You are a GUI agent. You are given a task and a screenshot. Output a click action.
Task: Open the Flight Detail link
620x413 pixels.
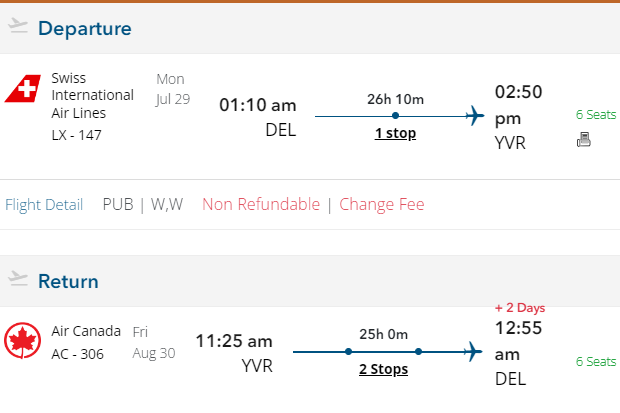click(44, 205)
